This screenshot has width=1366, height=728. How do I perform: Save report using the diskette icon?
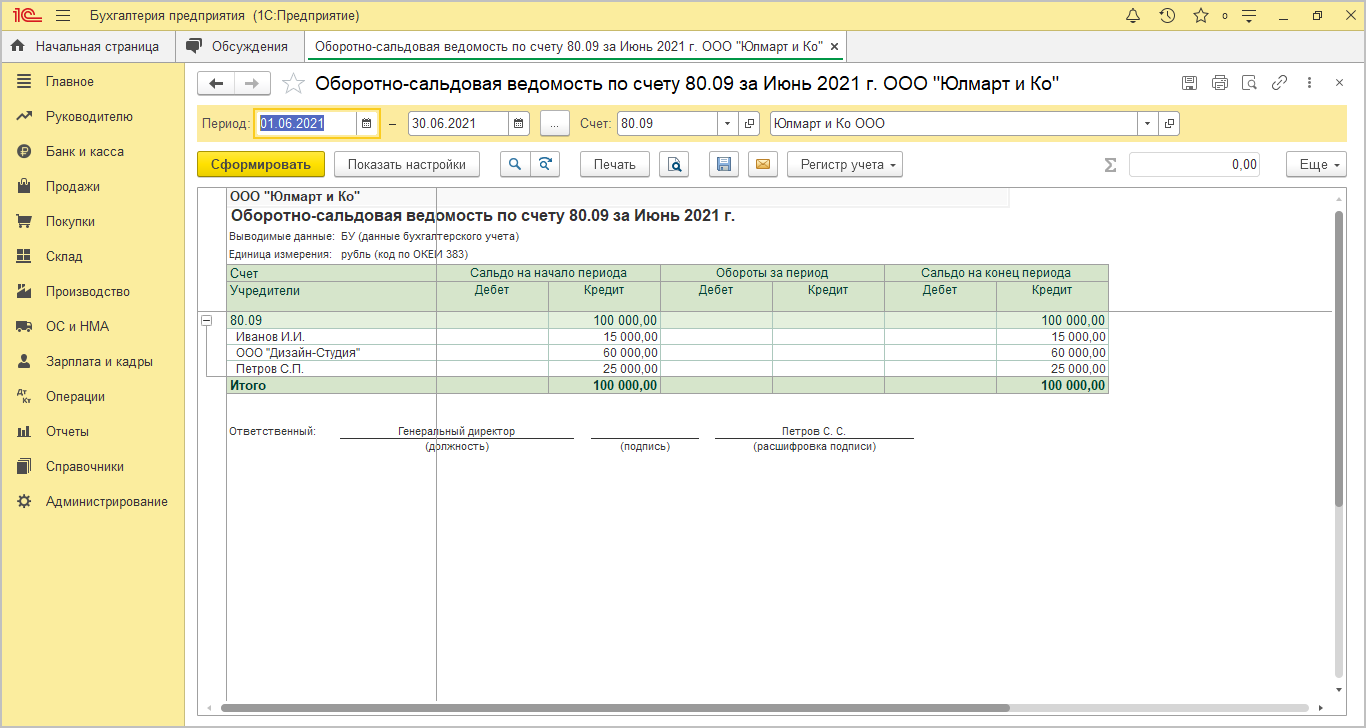coord(725,165)
